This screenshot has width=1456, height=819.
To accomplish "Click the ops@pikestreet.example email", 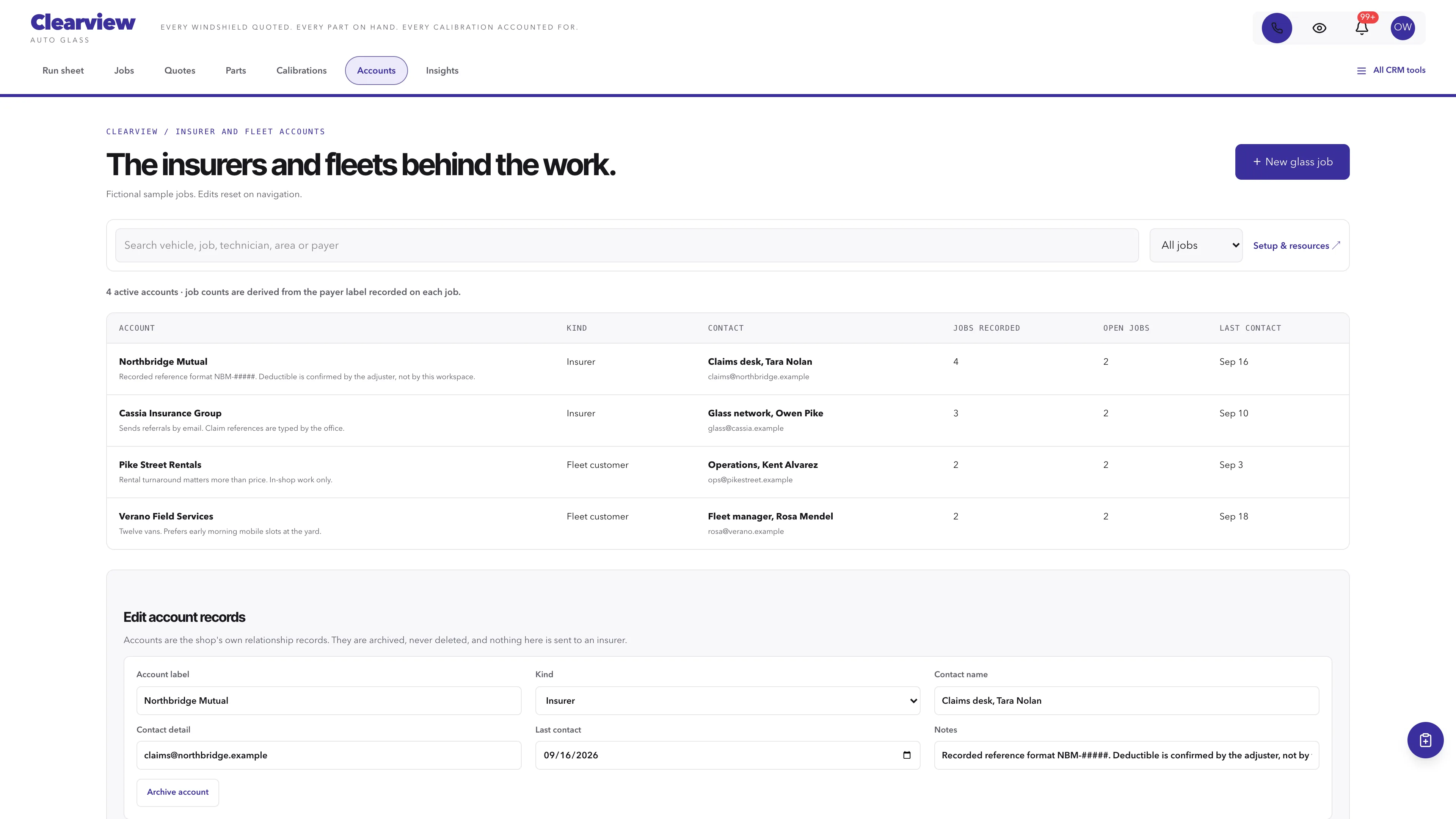I will click(750, 479).
